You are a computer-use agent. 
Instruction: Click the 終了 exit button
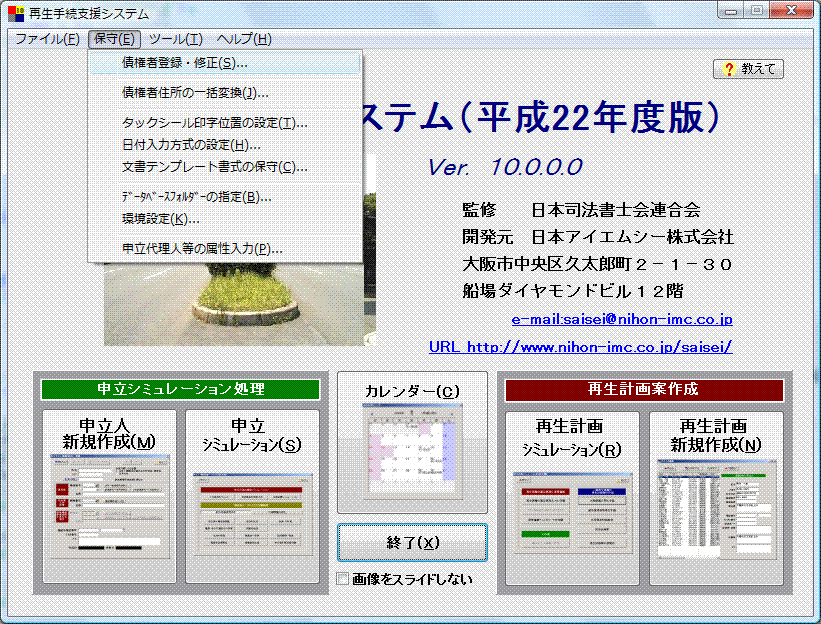tap(412, 543)
